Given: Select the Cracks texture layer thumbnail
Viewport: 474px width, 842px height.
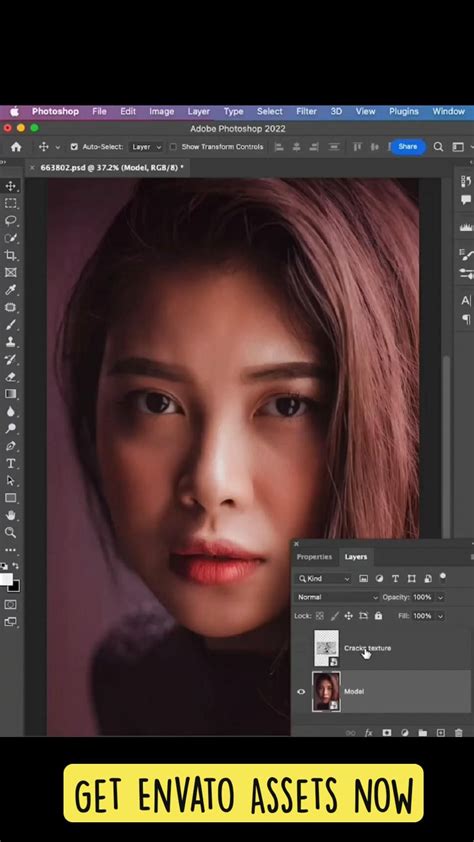Looking at the screenshot, I should (x=326, y=648).
